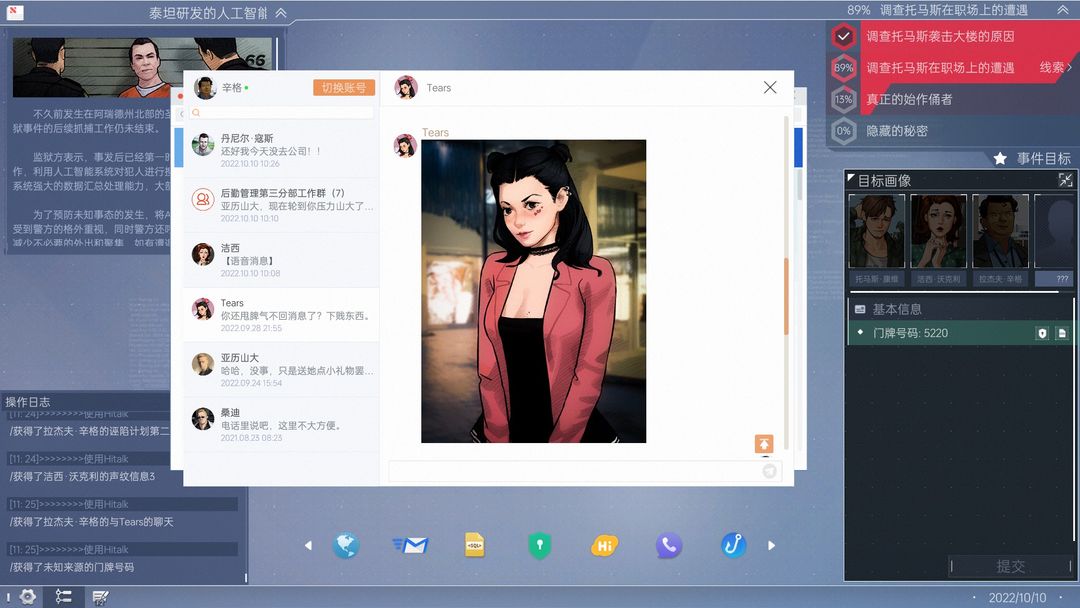Open the 丹尼尔·寇斯 conversation
This screenshot has height=608, width=1080.
281,150
